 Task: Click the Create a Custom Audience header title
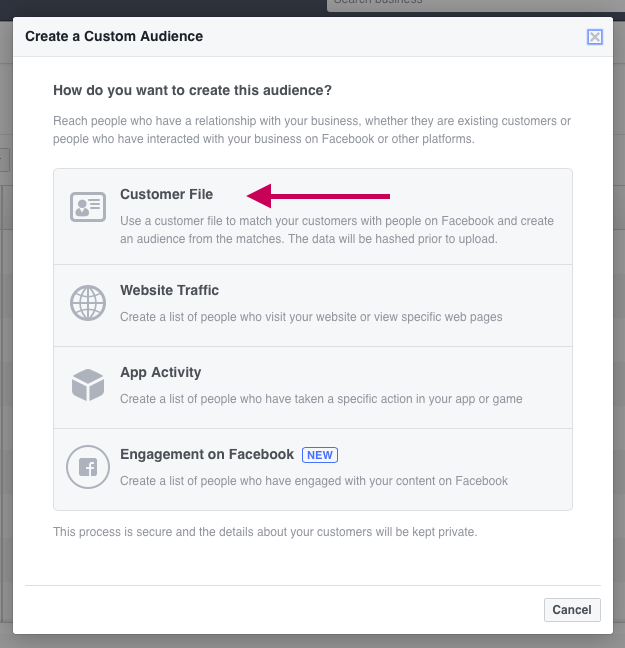114,36
